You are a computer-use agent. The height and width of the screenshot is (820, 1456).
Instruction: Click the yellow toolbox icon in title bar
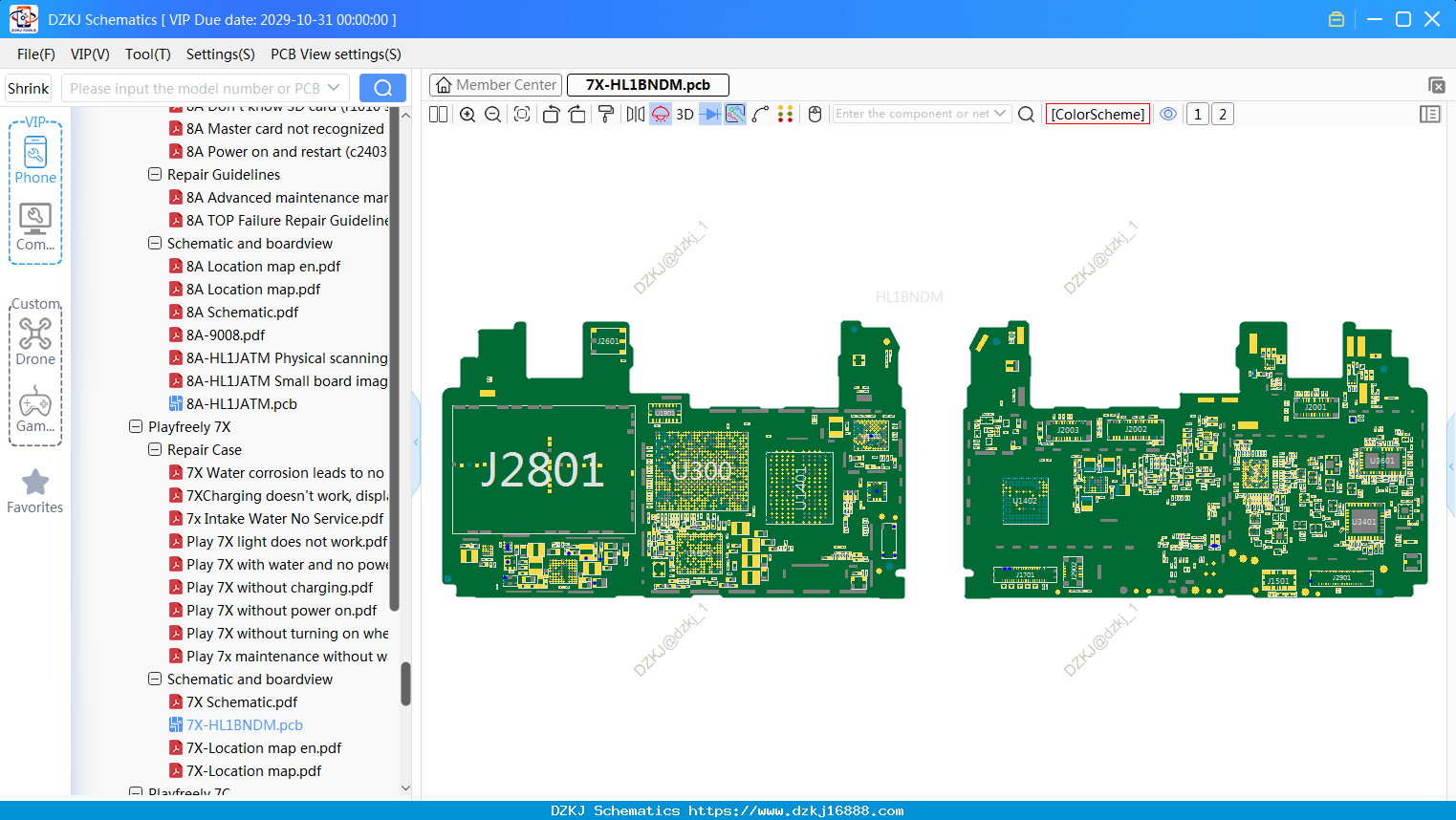[1336, 19]
